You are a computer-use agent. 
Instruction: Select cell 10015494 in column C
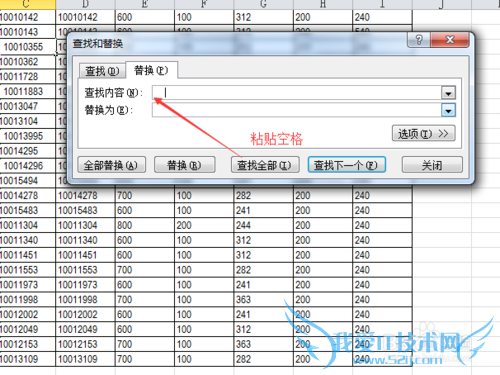click(28, 181)
